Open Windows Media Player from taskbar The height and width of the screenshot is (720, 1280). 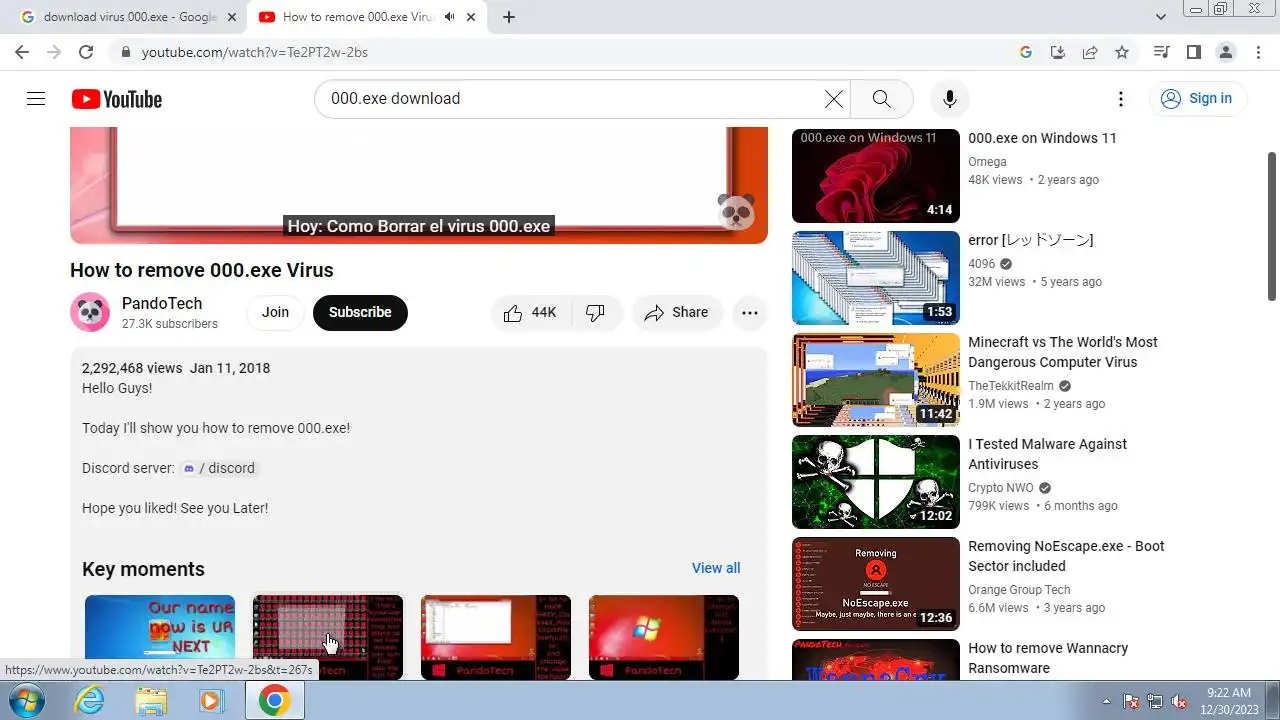pos(211,700)
